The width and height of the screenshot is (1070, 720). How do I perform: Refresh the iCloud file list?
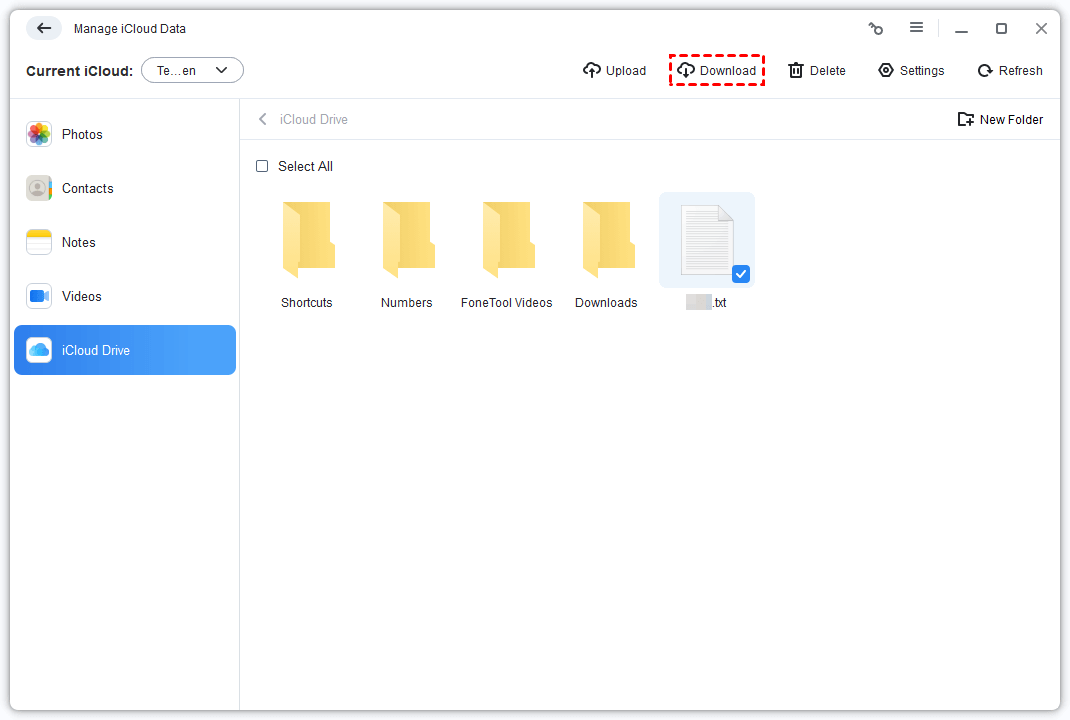1009,70
